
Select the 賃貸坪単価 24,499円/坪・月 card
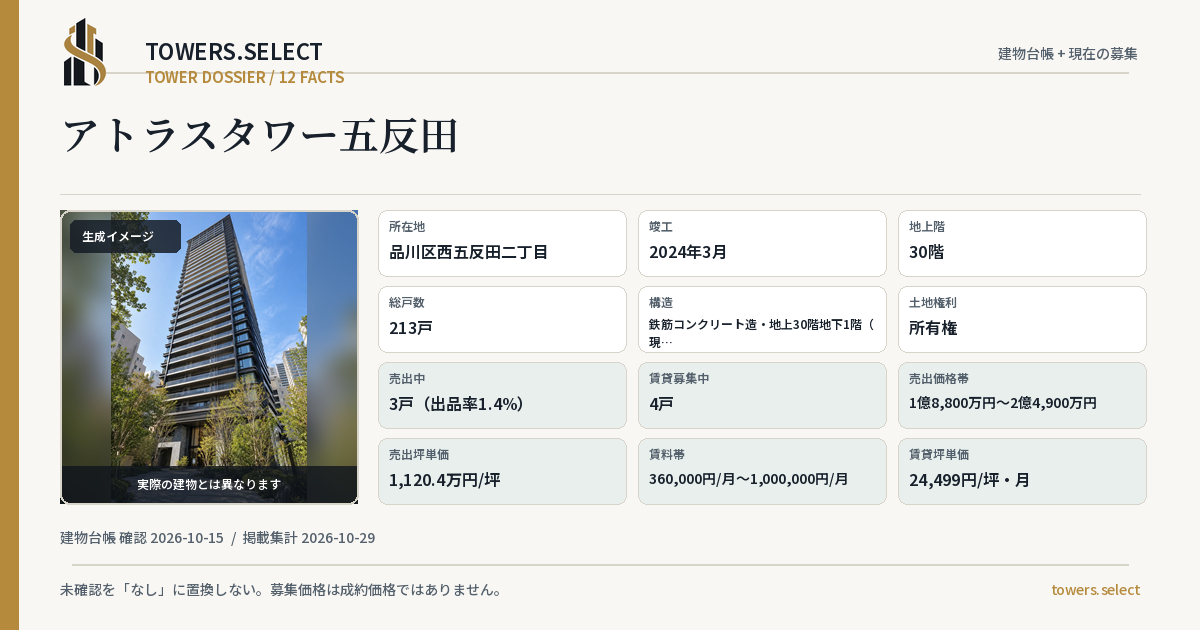click(1022, 471)
